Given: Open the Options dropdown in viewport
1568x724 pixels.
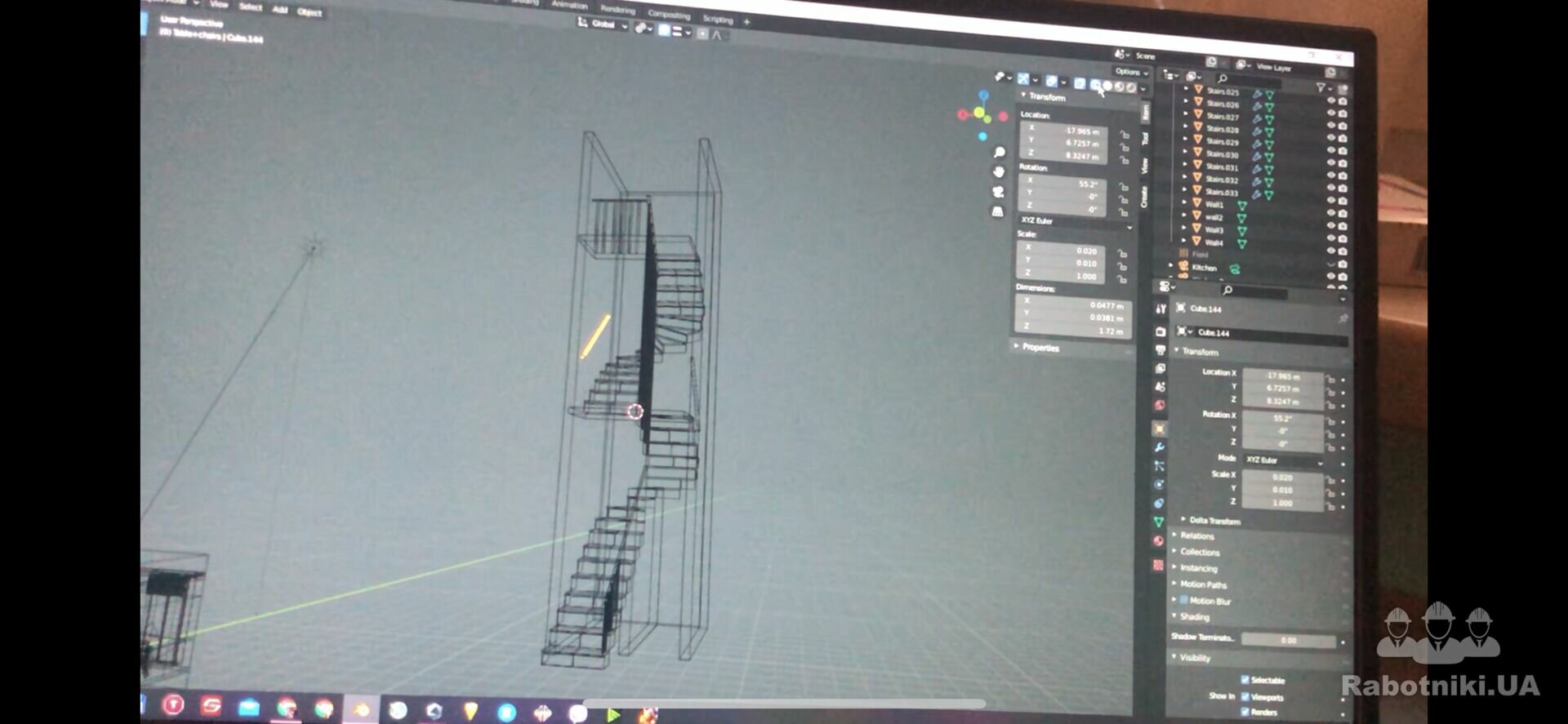Looking at the screenshot, I should [x=1131, y=72].
